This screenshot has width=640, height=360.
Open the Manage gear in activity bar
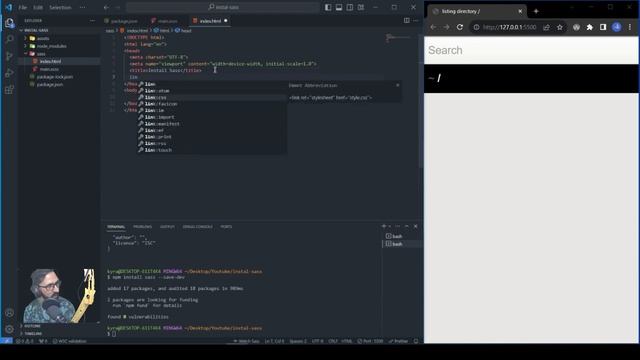[x=9, y=329]
